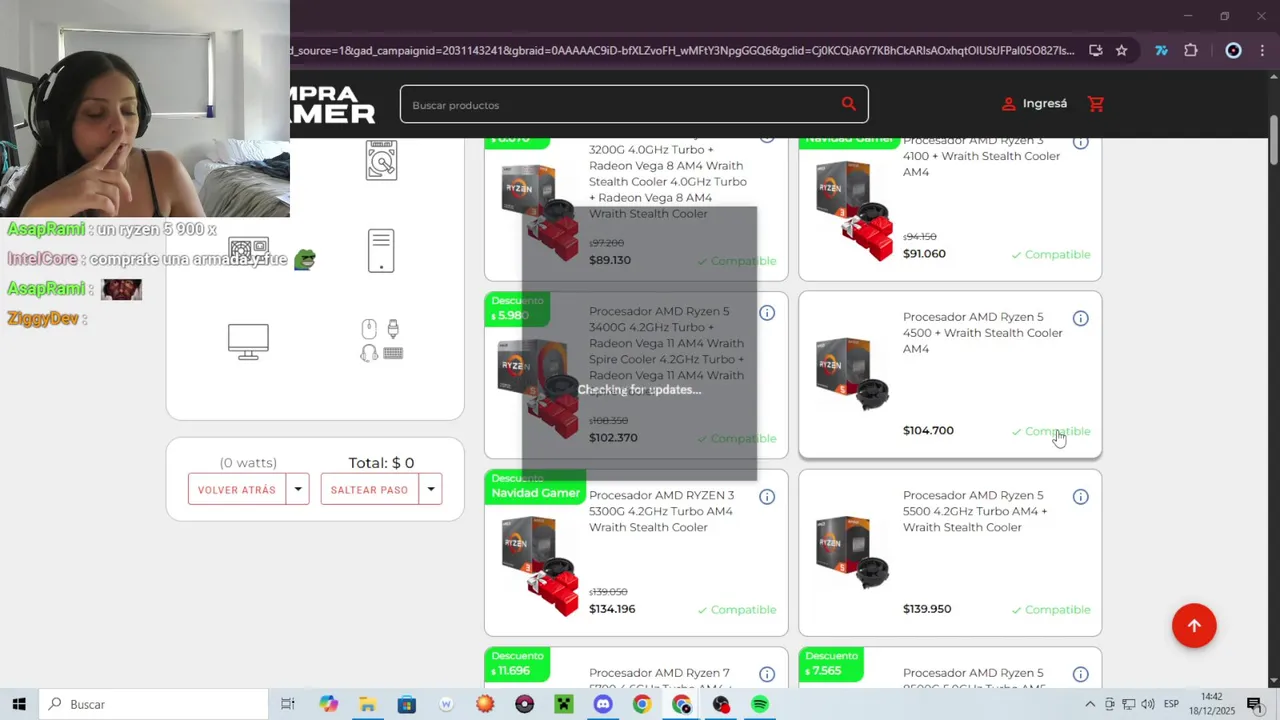The width and height of the screenshot is (1280, 720).
Task: Select the PC case step icon
Action: 381,251
